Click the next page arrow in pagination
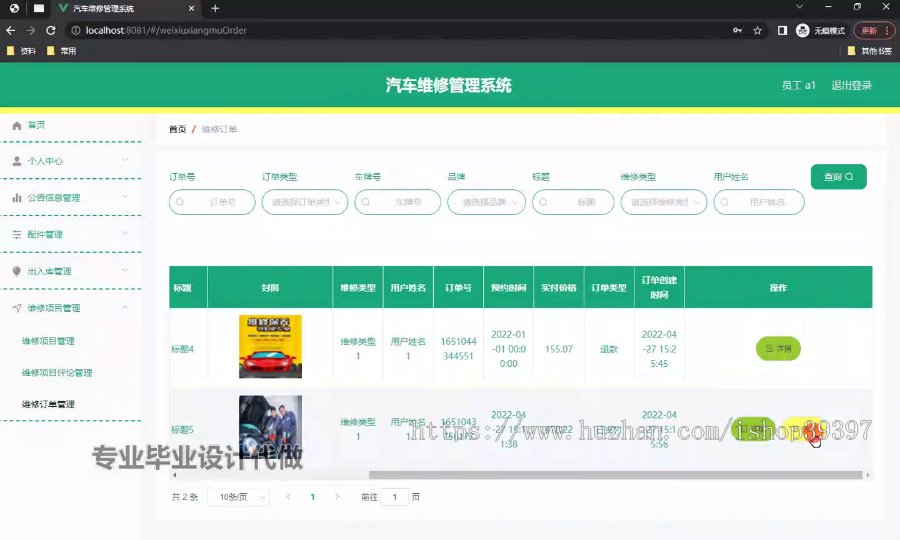Image resolution: width=900 pixels, height=540 pixels. (x=337, y=497)
